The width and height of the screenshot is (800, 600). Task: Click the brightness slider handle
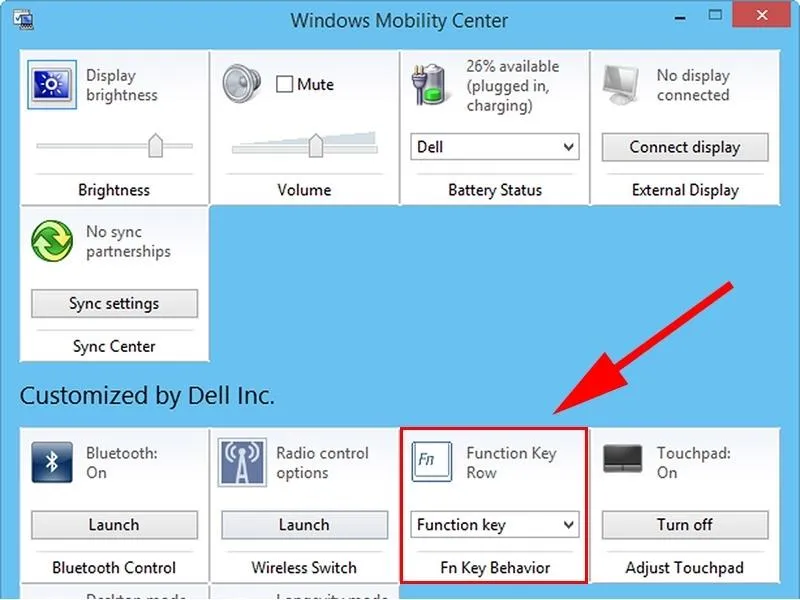pos(155,146)
